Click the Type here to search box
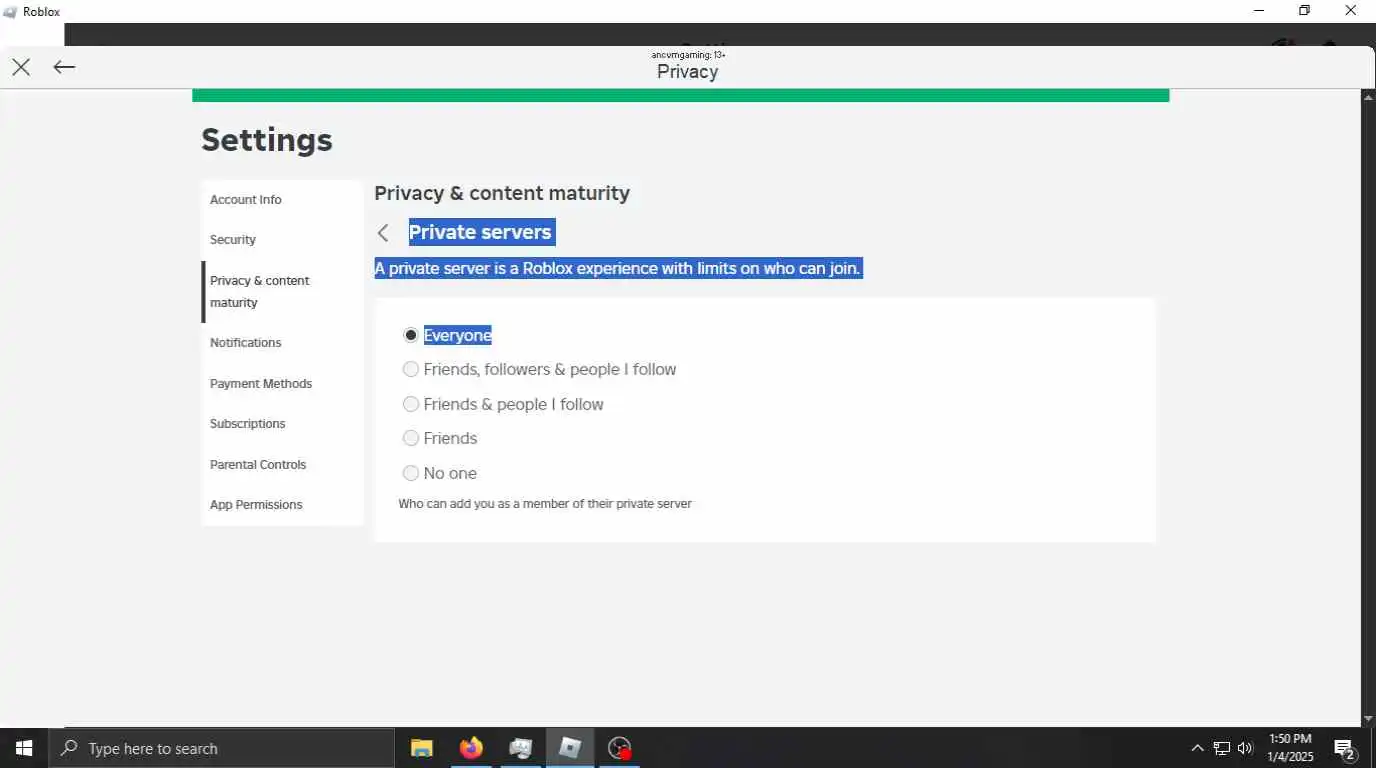 point(221,748)
